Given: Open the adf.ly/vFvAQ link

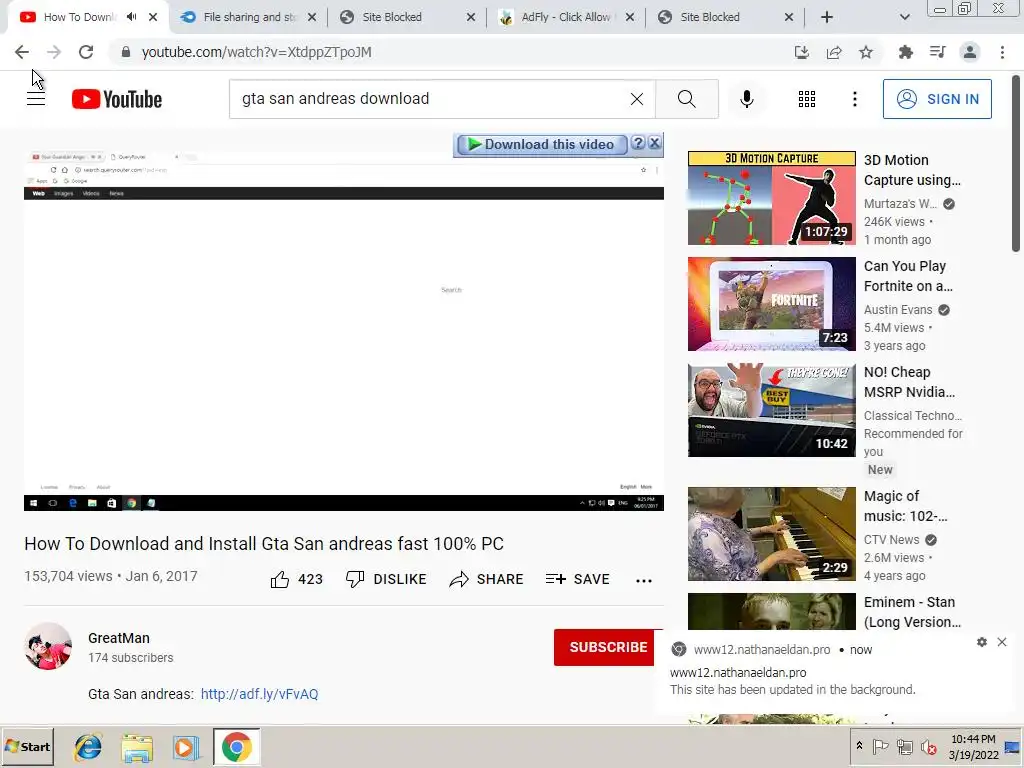Looking at the screenshot, I should click(x=259, y=694).
